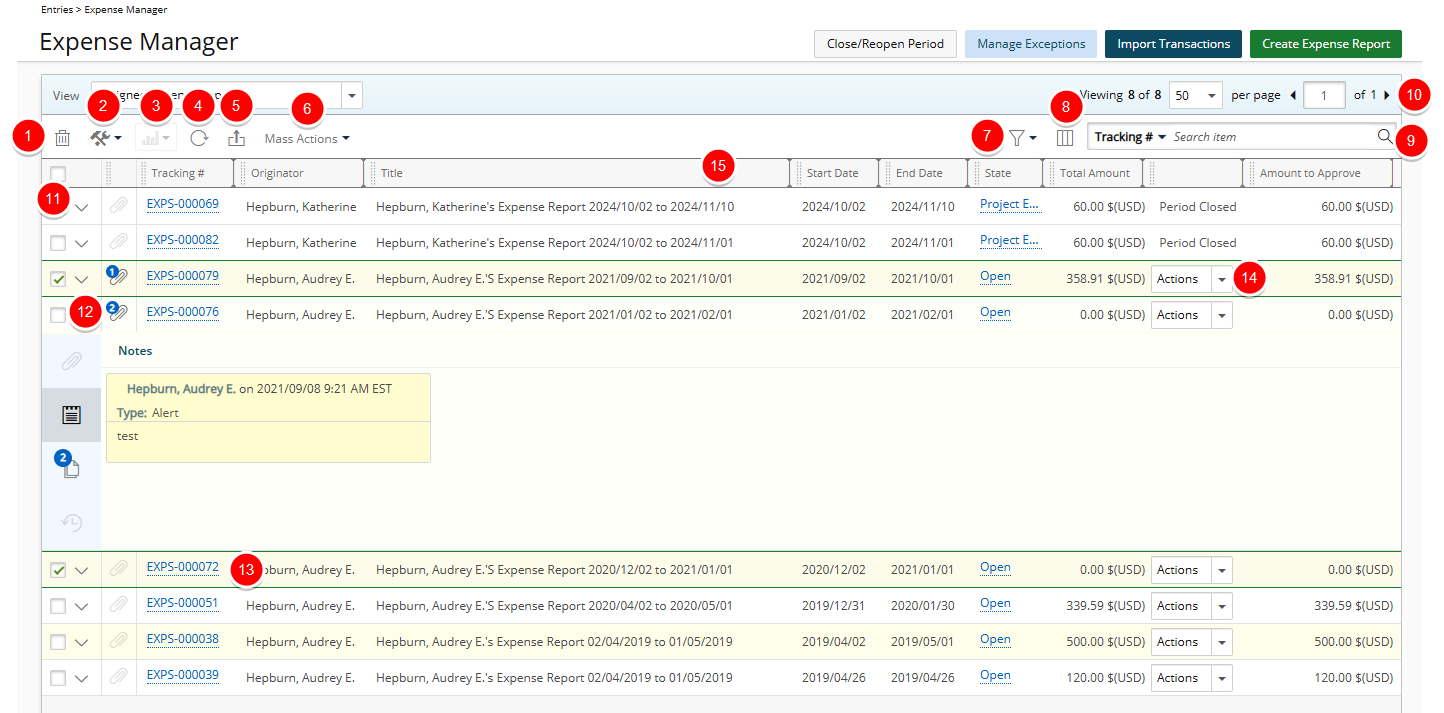Uncheck the EXPS-000079 row checkbox
The width and height of the screenshot is (1444, 713).
[x=58, y=279]
